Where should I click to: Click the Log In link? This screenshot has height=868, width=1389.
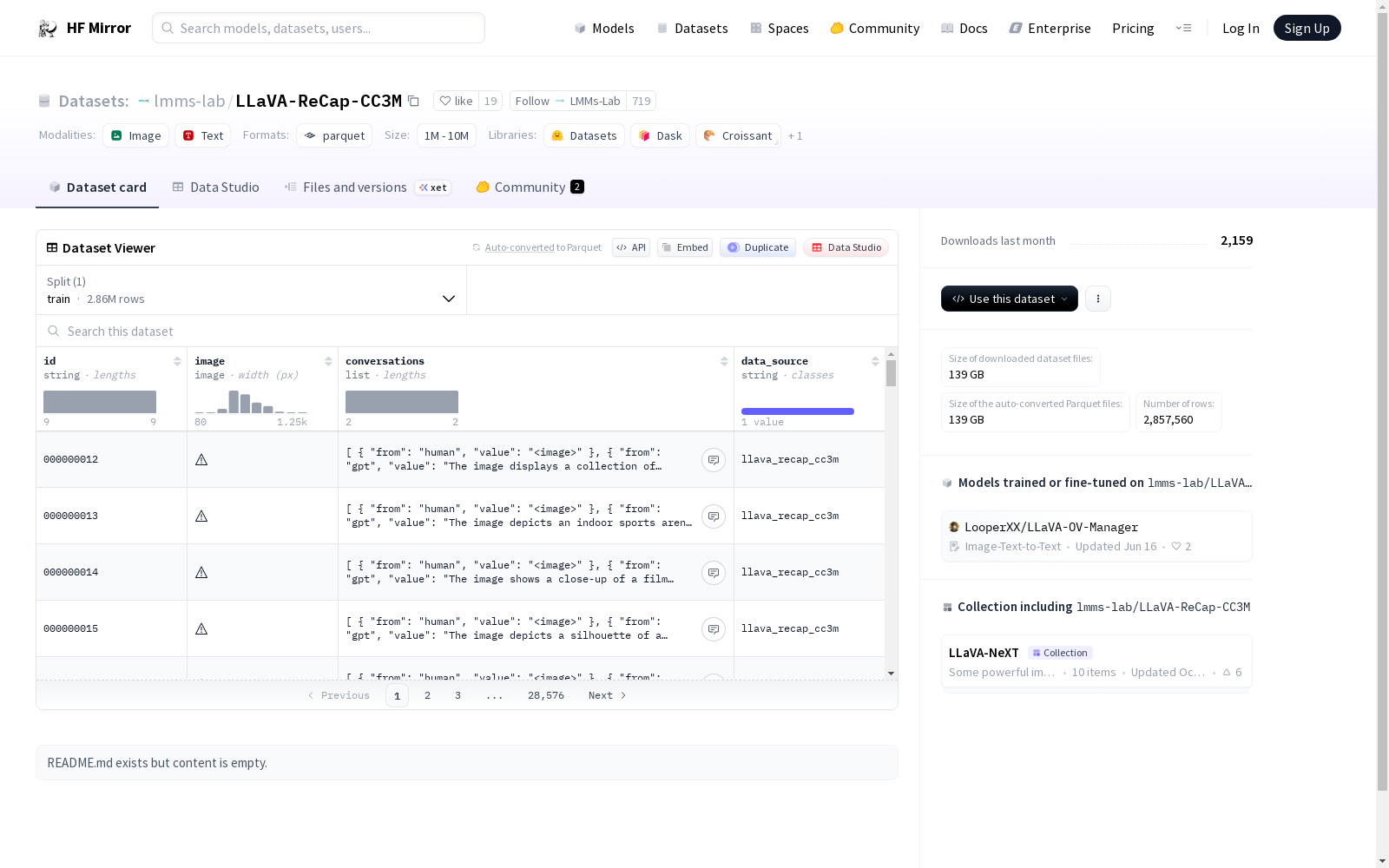pos(1241,29)
